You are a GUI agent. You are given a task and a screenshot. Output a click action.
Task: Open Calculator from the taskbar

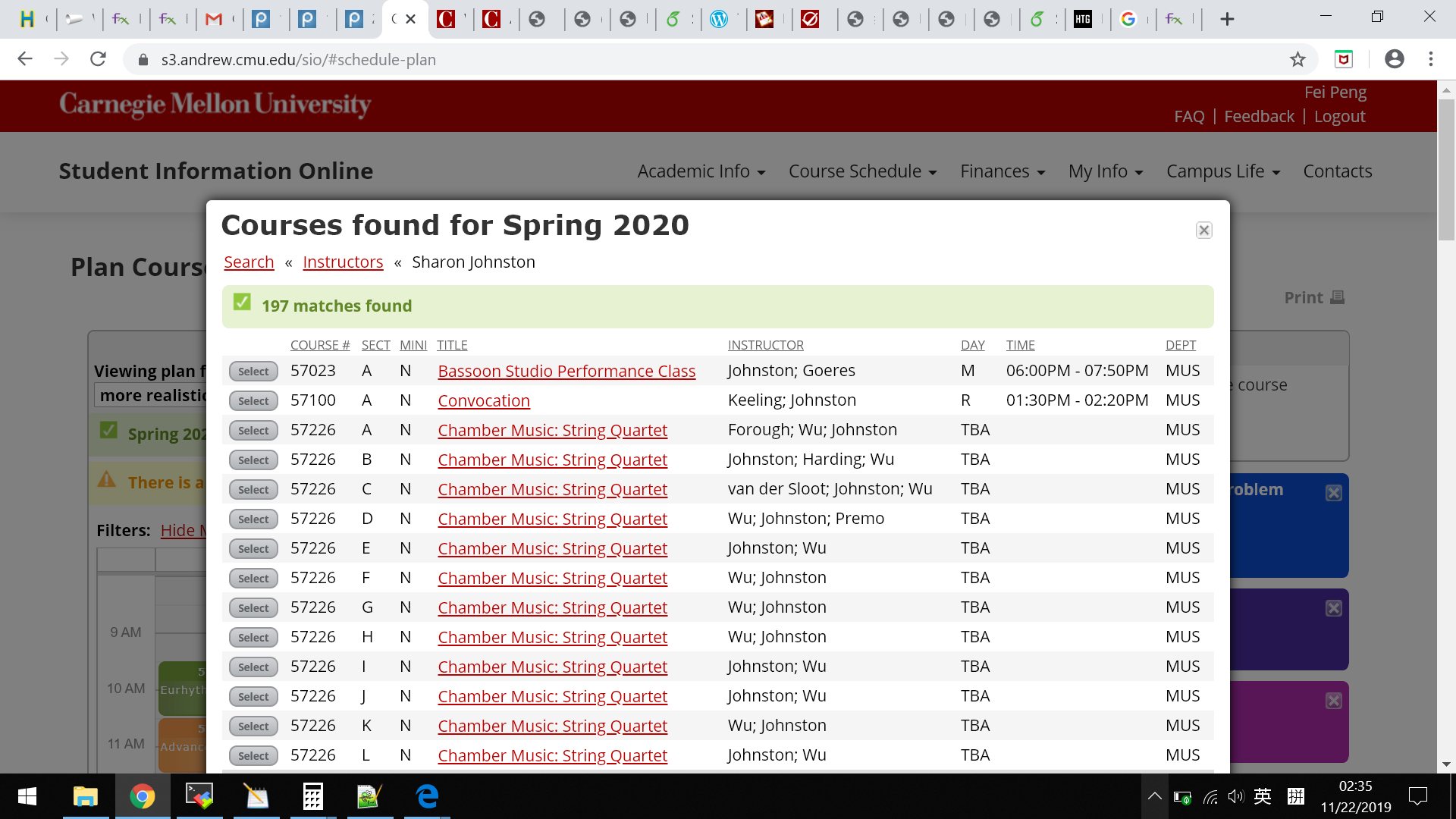(x=312, y=796)
